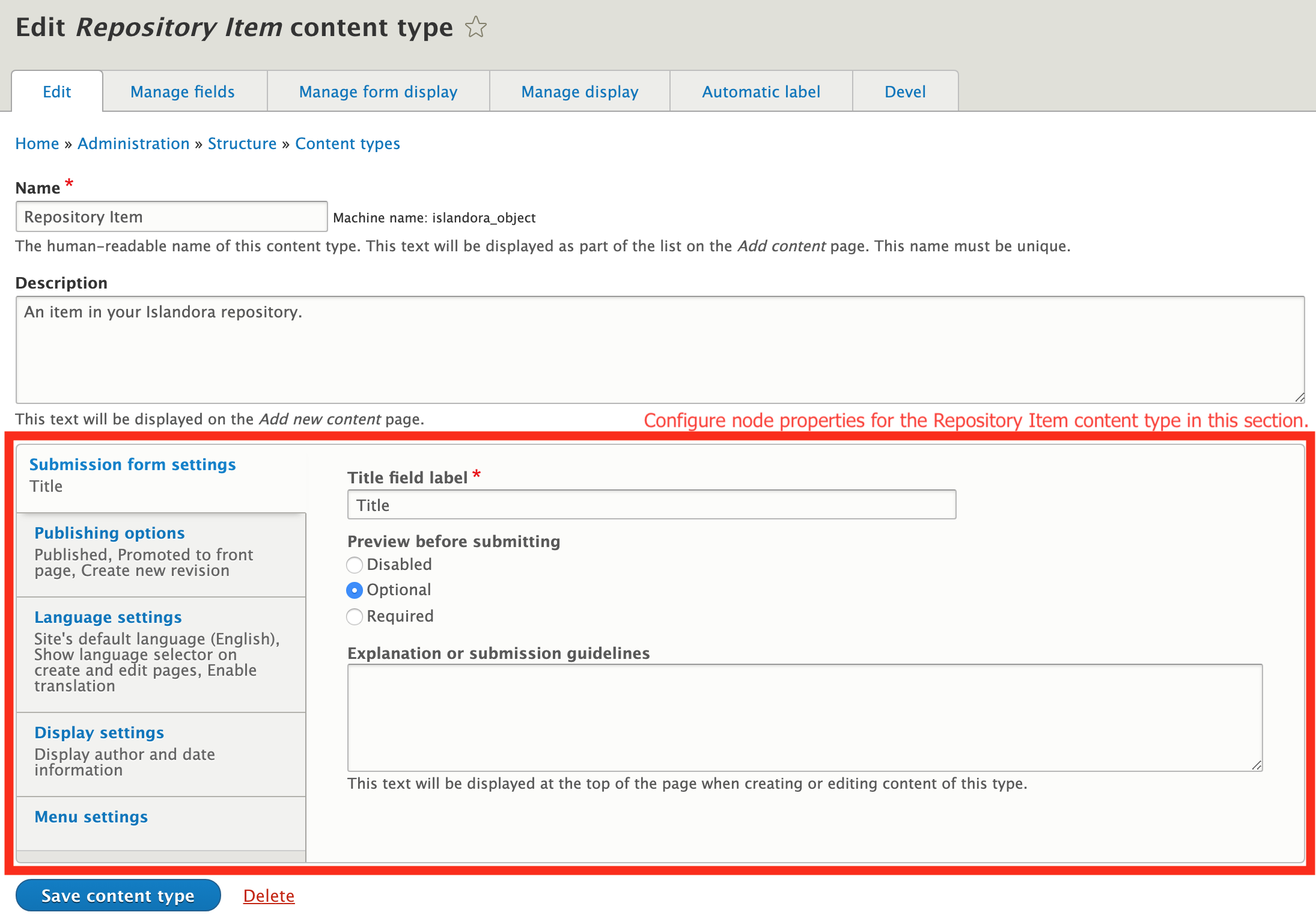The height and width of the screenshot is (921, 1316).
Task: Switch to the Manage display tab
Action: (x=579, y=91)
